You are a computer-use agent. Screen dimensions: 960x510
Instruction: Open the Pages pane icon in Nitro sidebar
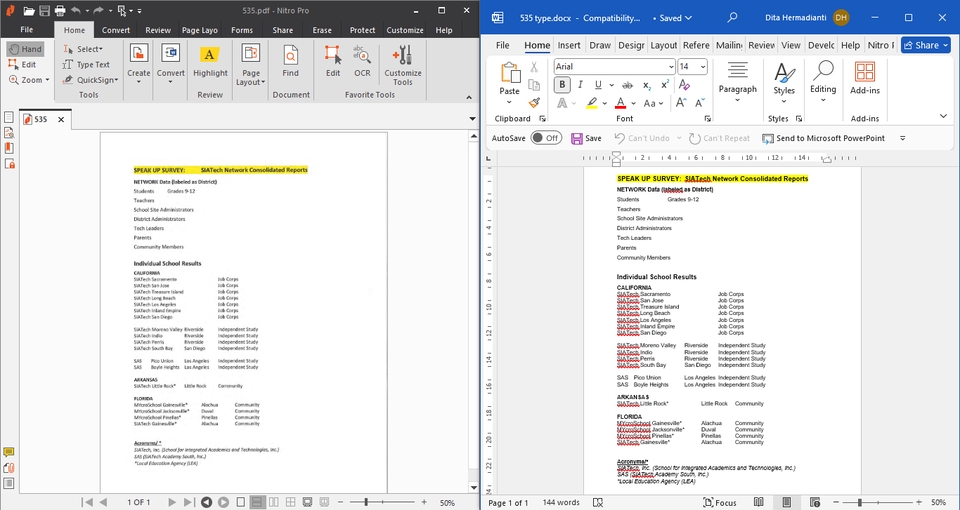pos(9,116)
